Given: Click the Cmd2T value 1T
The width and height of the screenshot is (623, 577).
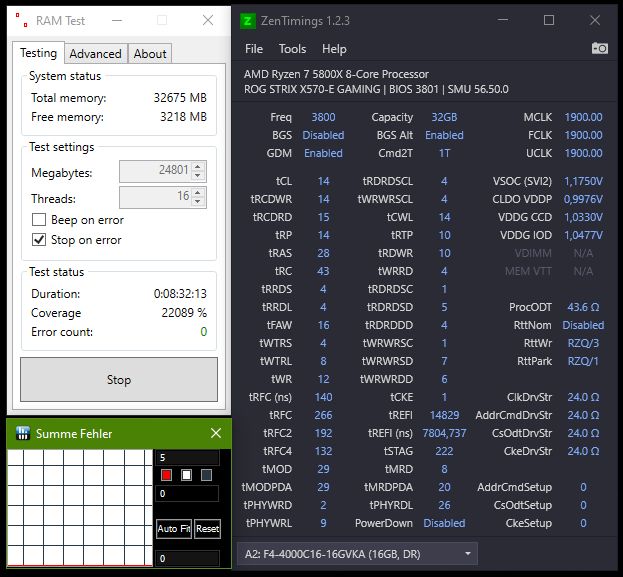Looking at the screenshot, I should 444,153.
